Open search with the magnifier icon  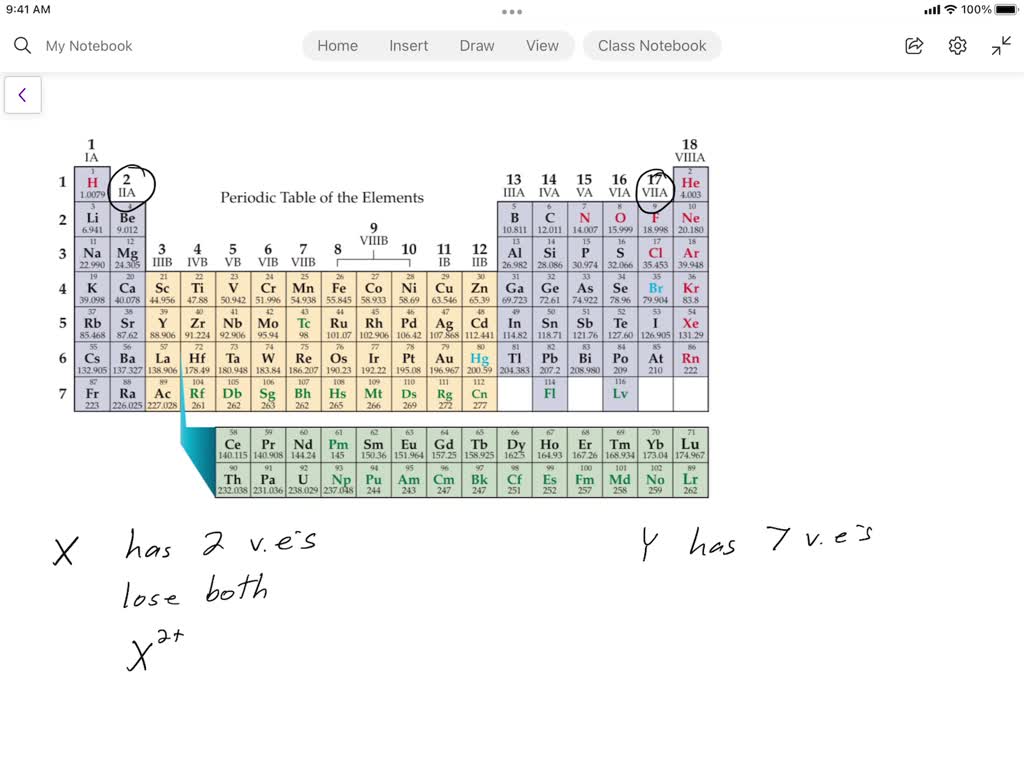tap(22, 45)
